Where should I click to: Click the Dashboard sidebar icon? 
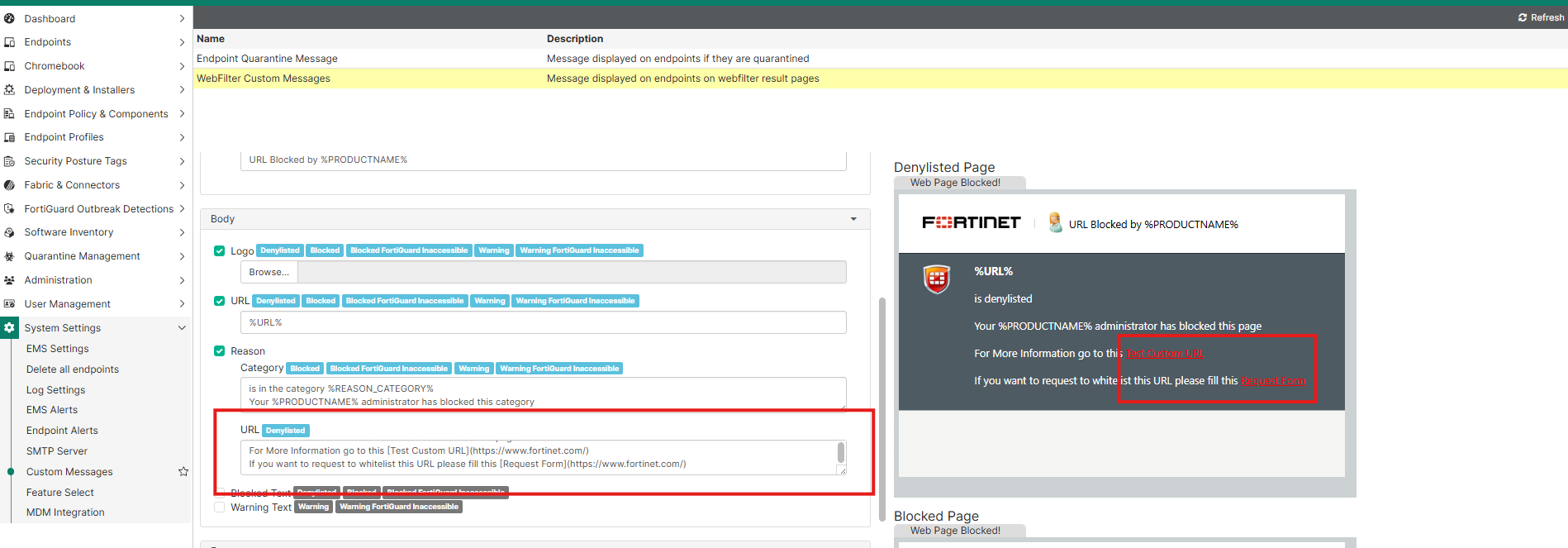tap(9, 18)
